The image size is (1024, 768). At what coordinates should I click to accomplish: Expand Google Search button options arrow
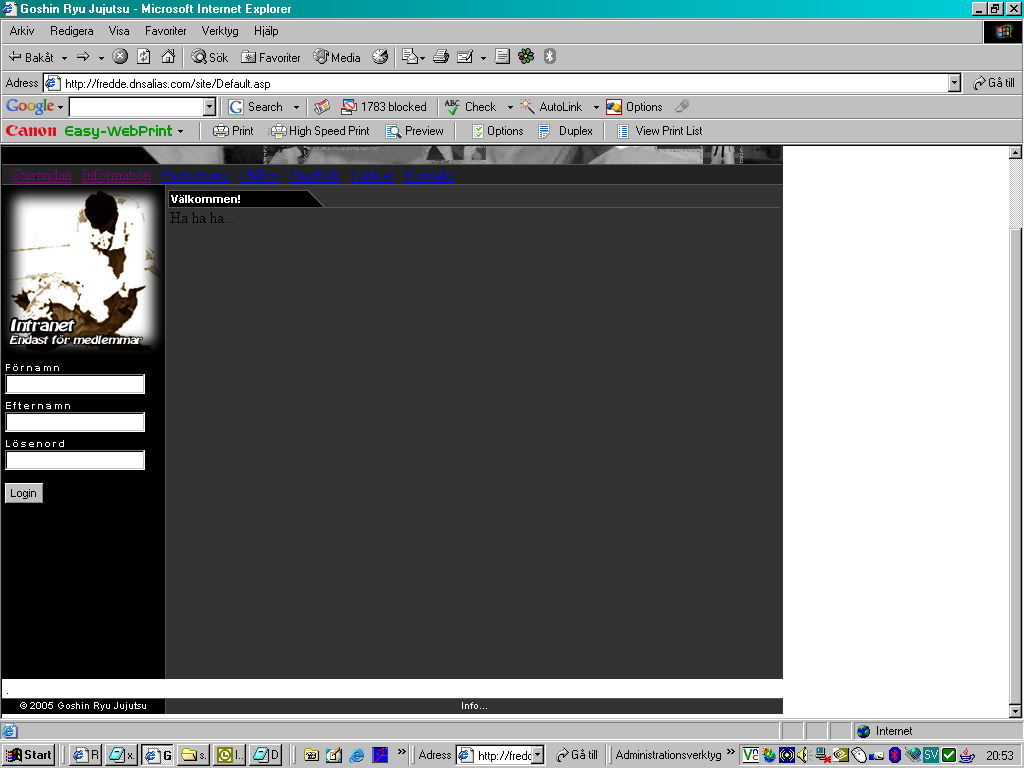[x=296, y=107]
